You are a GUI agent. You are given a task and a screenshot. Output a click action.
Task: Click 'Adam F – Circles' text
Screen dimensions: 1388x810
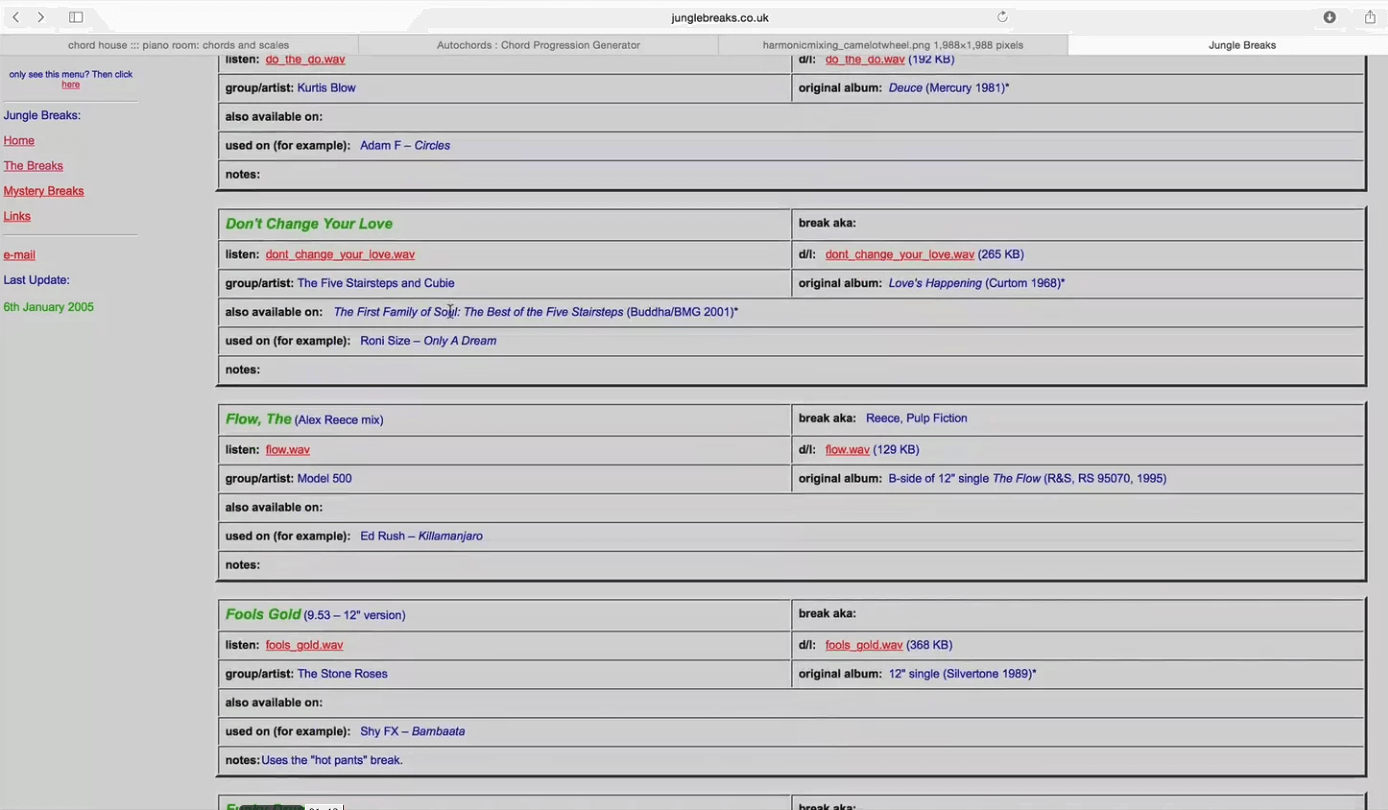[405, 146]
